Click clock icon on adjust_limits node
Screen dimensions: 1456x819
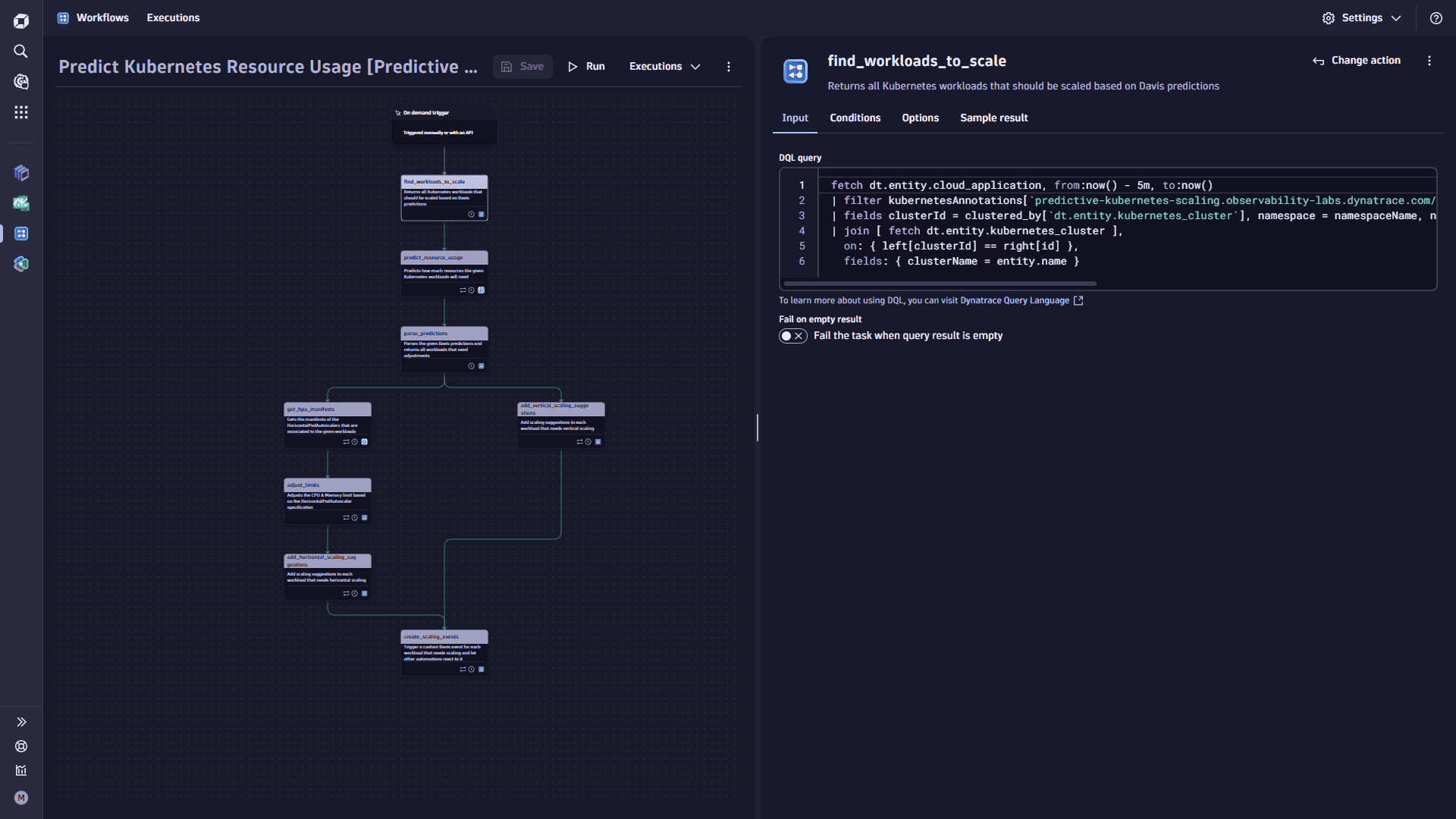pos(354,518)
